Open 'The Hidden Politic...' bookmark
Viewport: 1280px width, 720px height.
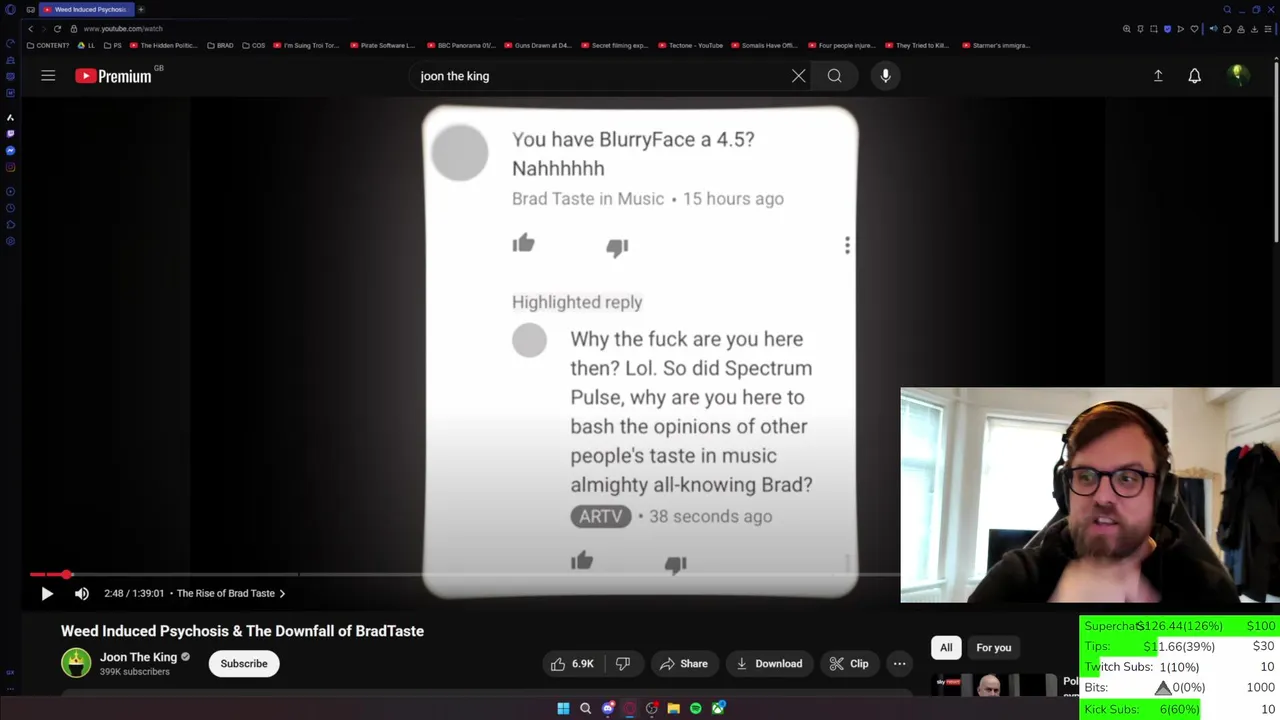[164, 45]
